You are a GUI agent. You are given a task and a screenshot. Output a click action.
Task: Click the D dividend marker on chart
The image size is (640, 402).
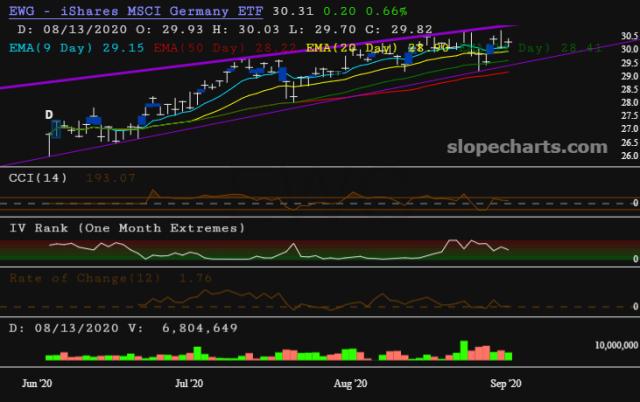coord(49,115)
